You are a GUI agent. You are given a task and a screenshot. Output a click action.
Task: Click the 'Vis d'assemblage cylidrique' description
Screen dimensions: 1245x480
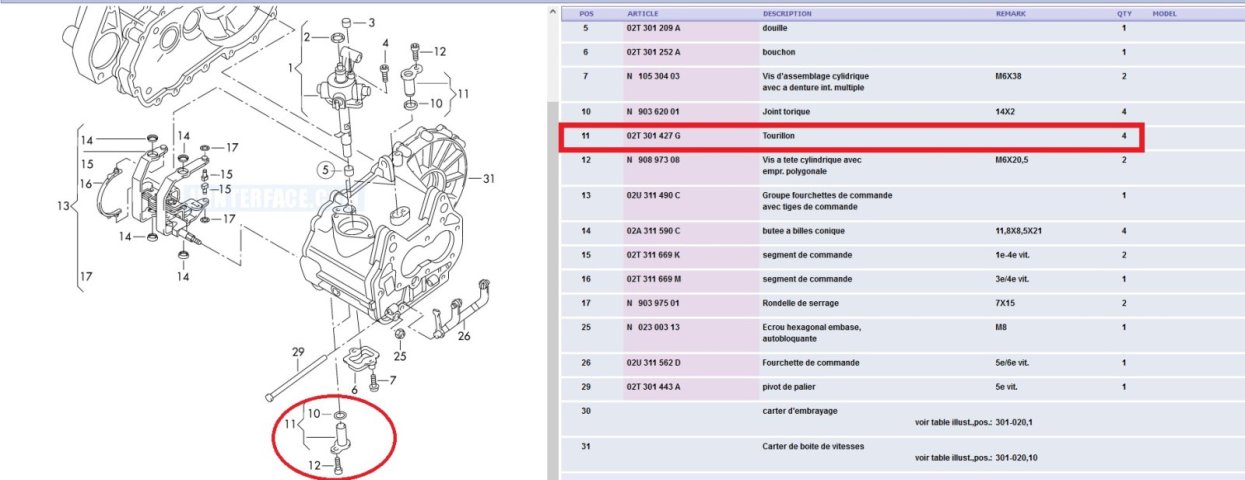815,76
